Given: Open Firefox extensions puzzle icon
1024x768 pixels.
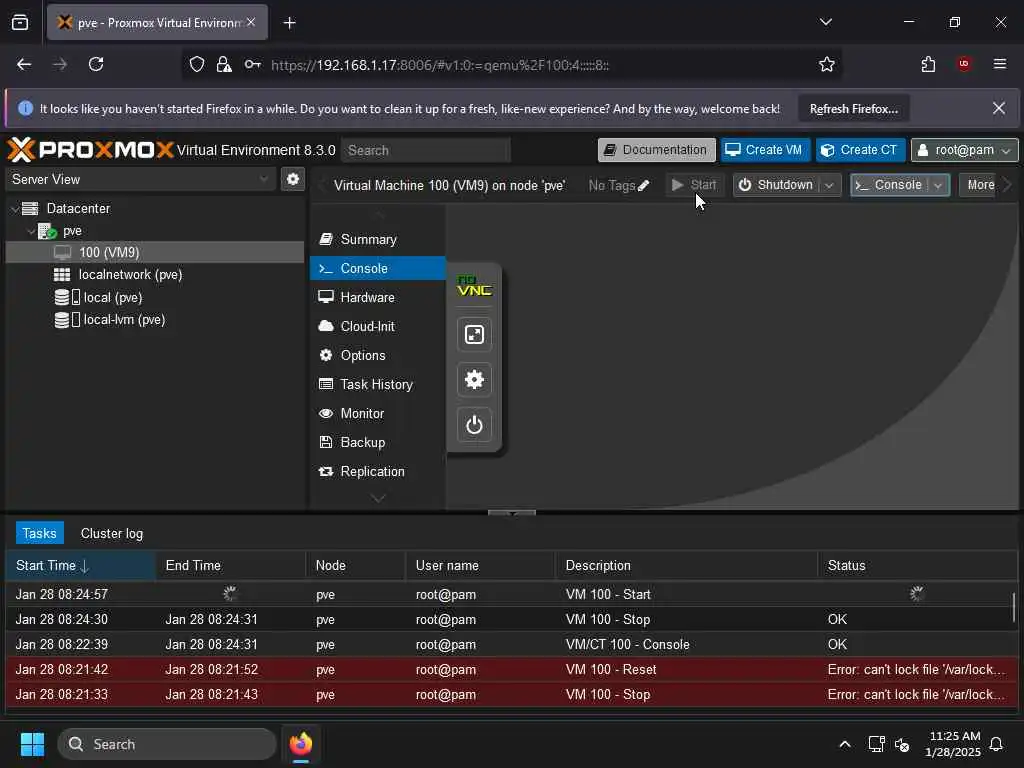Looking at the screenshot, I should pyautogui.click(x=928, y=64).
